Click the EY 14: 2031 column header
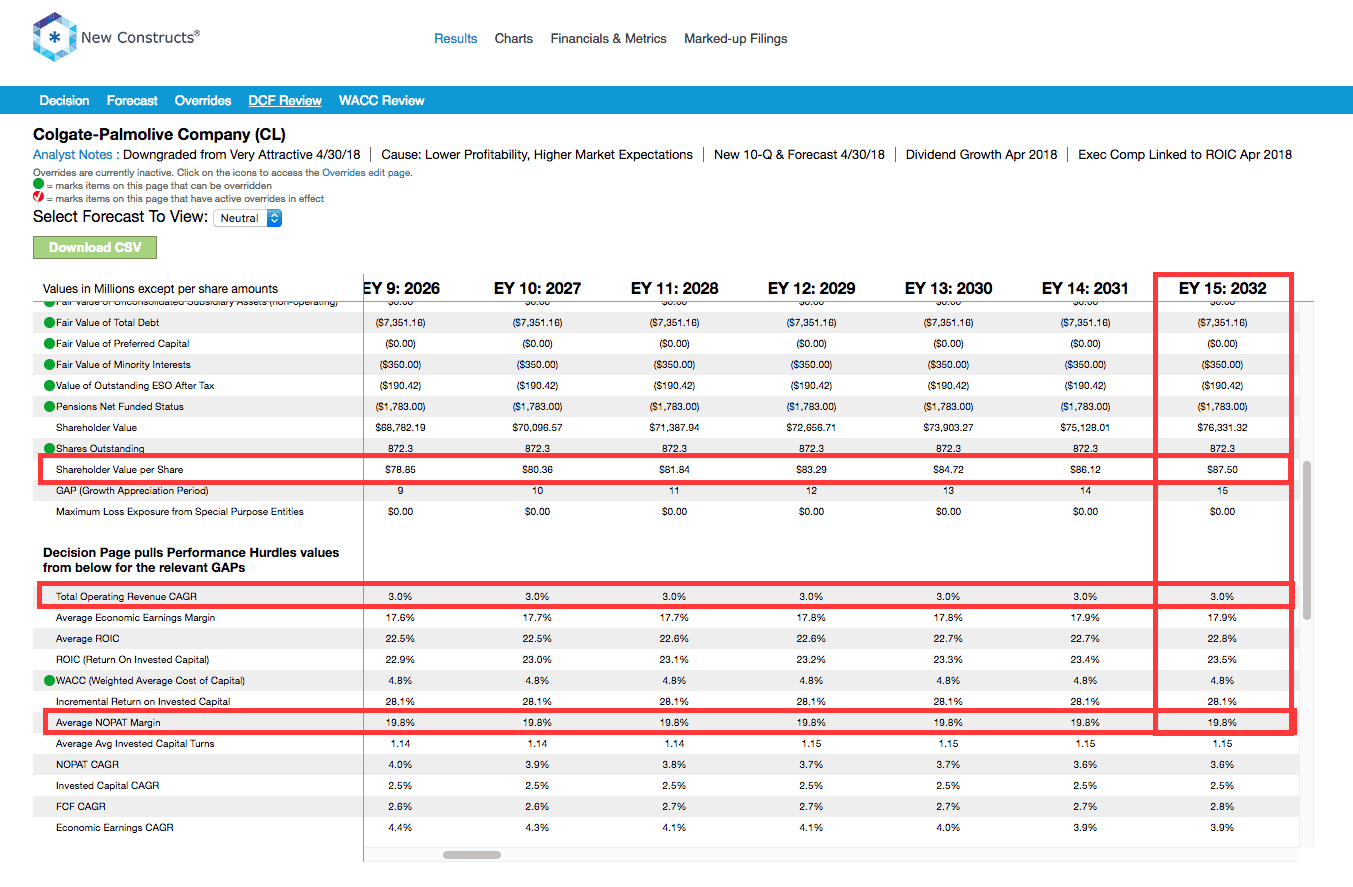The height and width of the screenshot is (887, 1353). tap(1085, 288)
